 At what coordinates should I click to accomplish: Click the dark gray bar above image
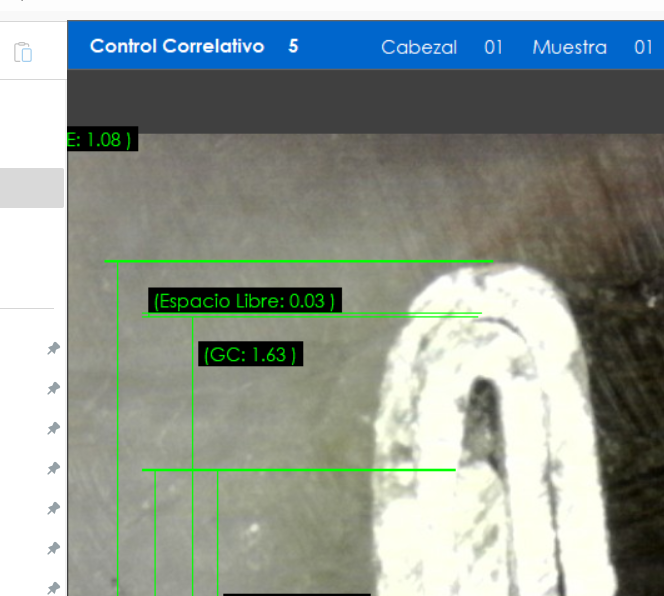tap(365, 102)
